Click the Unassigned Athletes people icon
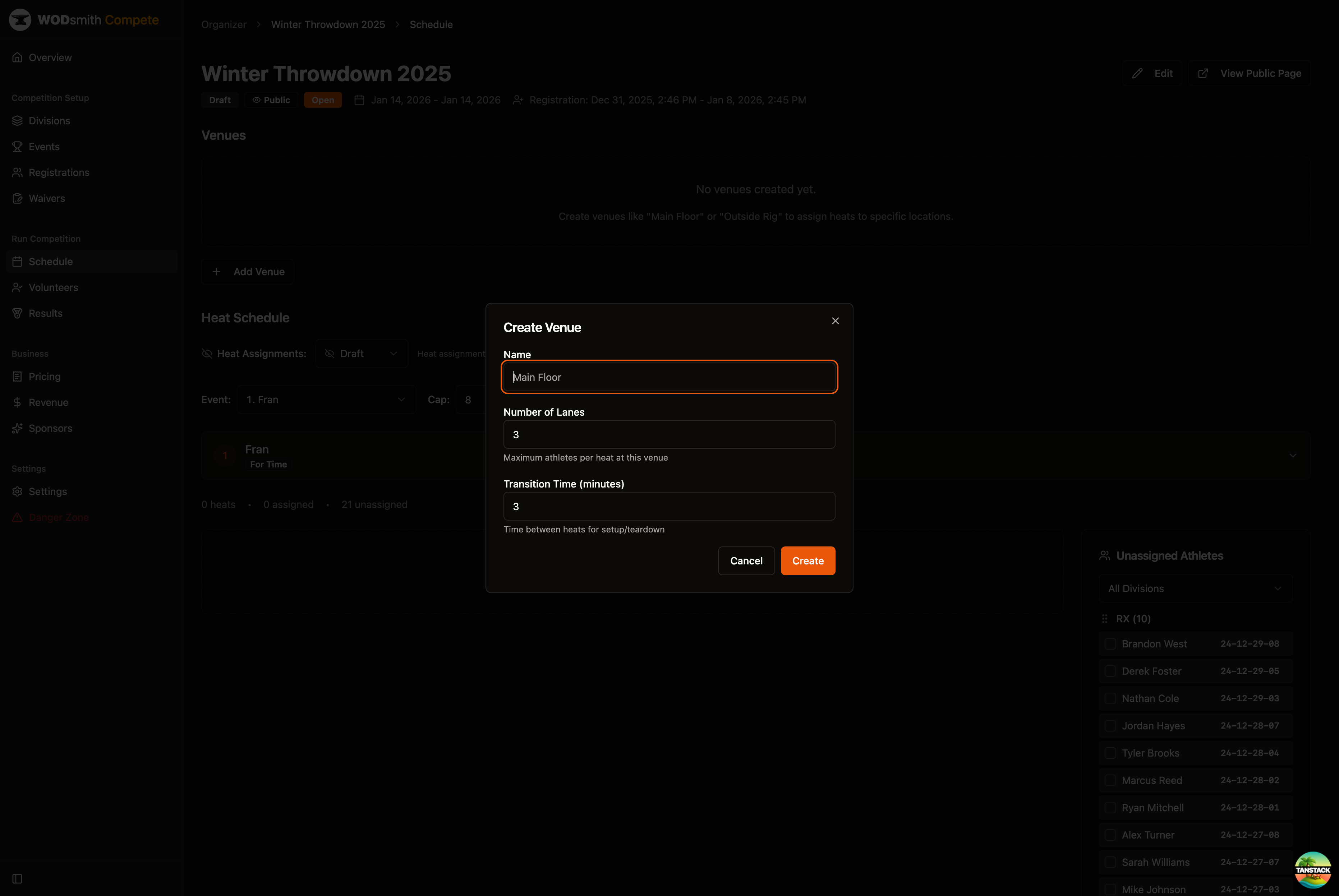 point(1105,555)
